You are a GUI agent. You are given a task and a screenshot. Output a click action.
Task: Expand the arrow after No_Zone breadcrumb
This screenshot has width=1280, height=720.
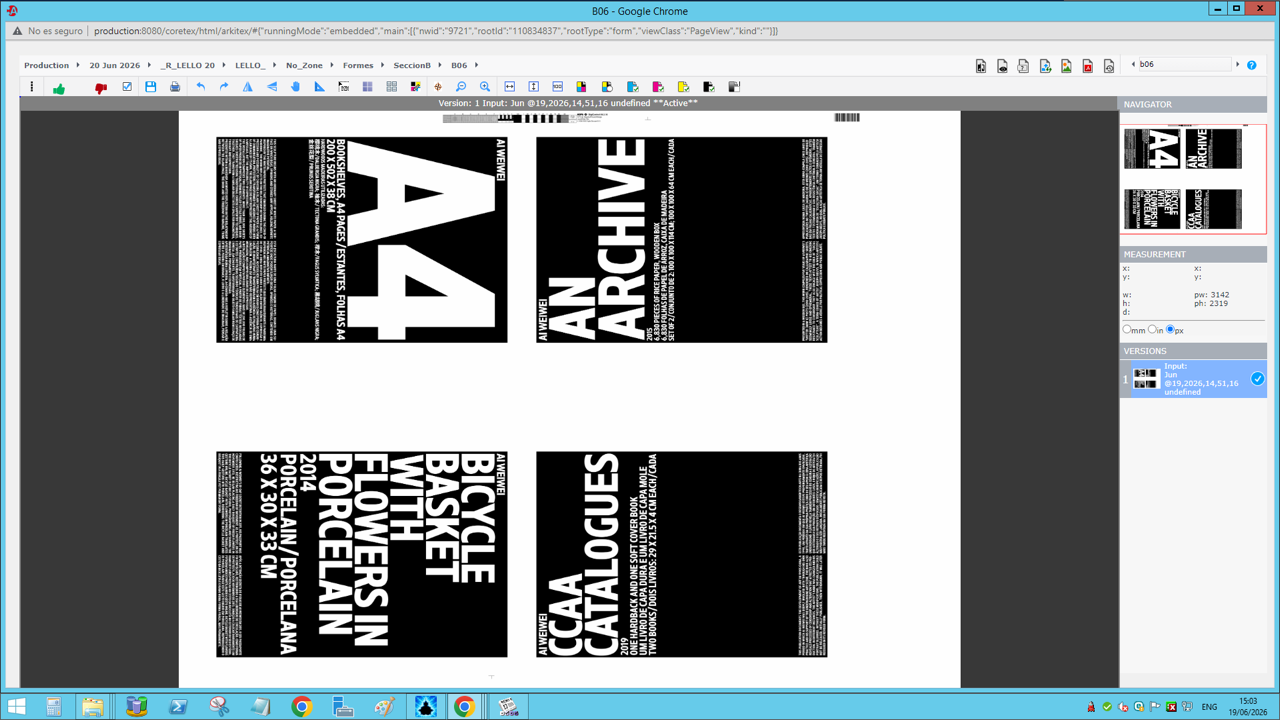[x=332, y=66]
